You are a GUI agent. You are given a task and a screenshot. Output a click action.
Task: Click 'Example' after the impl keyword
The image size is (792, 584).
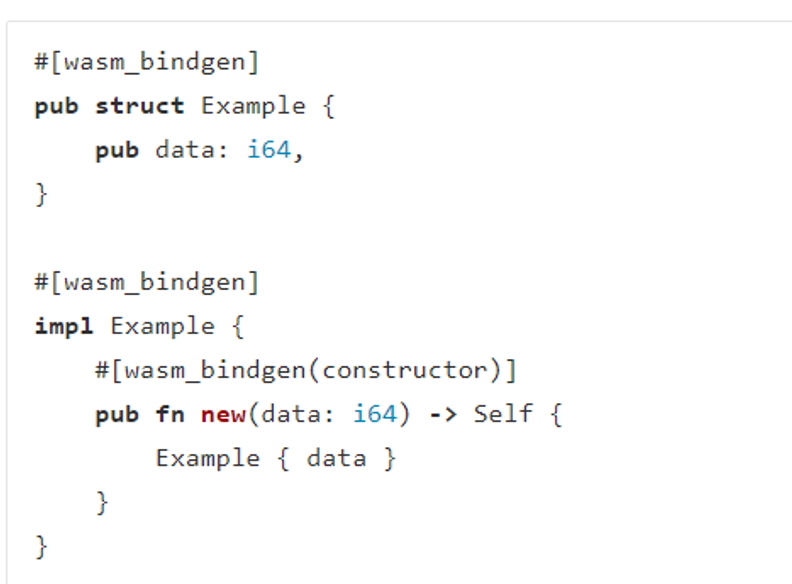pos(163,326)
